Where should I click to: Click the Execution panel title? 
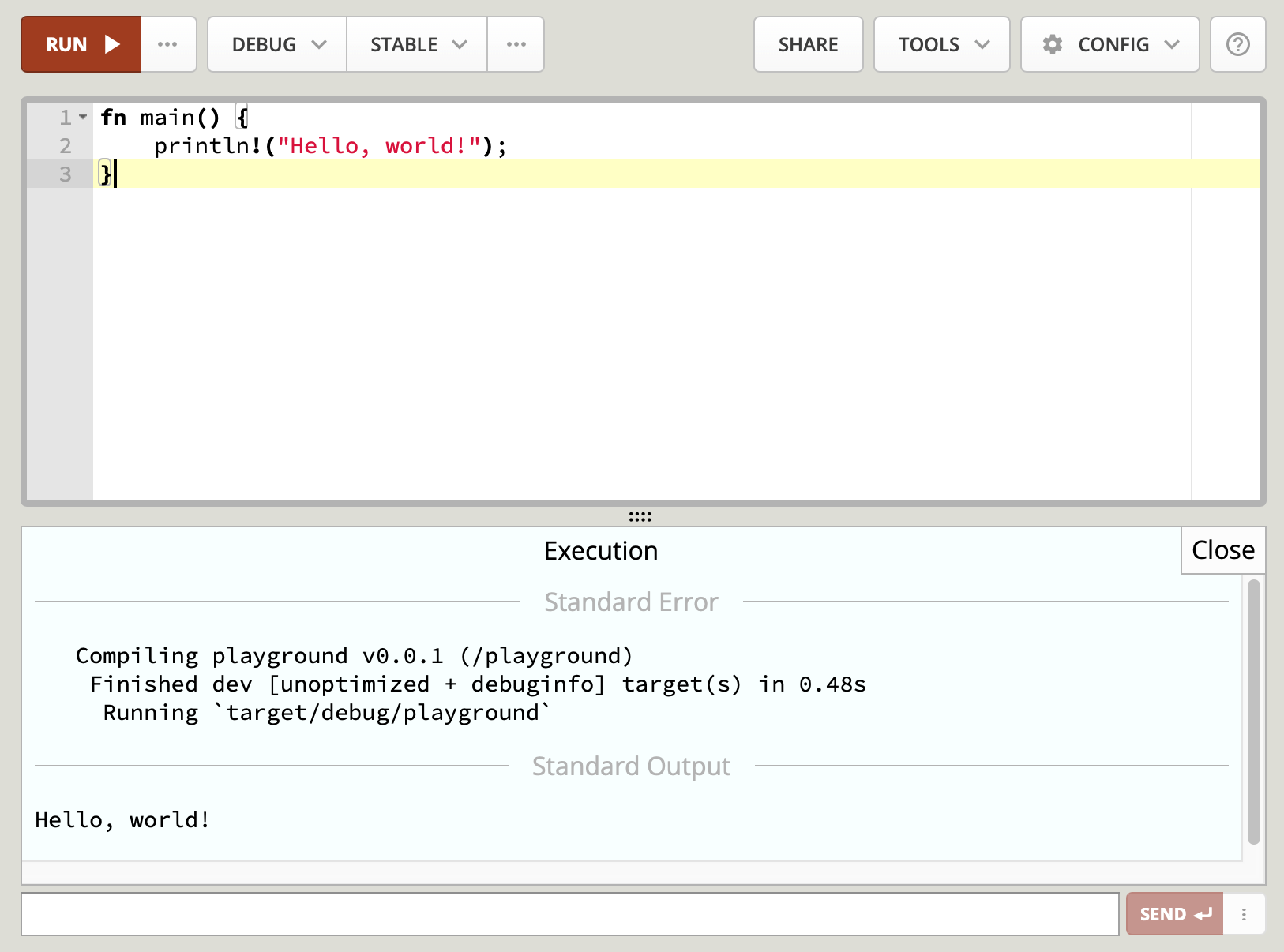coord(601,551)
